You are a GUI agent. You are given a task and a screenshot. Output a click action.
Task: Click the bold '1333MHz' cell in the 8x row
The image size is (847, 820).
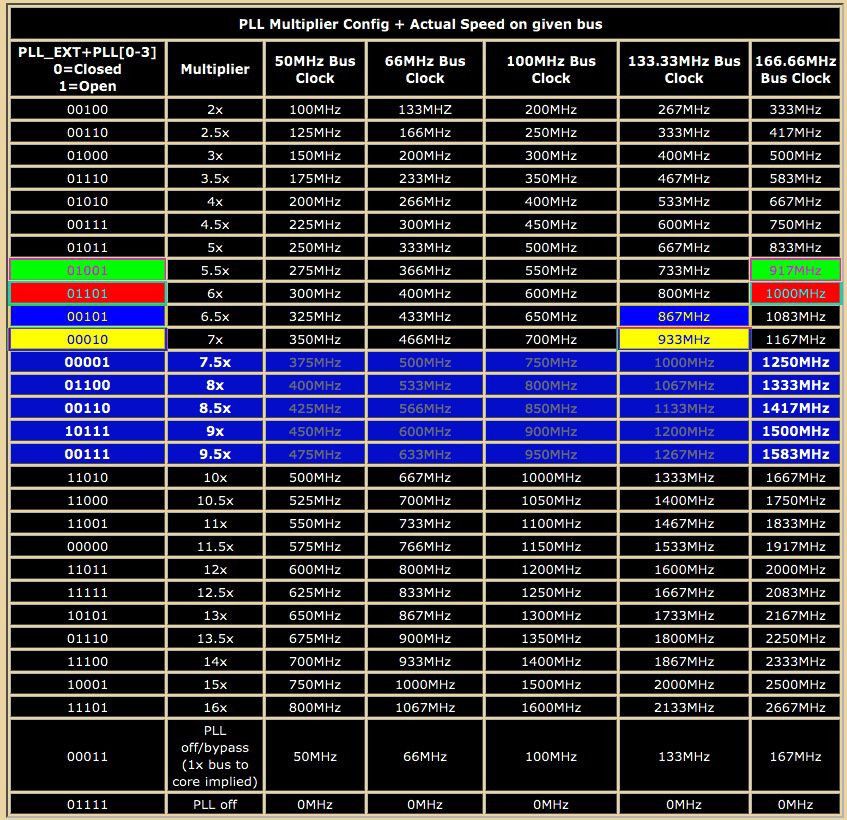(795, 386)
